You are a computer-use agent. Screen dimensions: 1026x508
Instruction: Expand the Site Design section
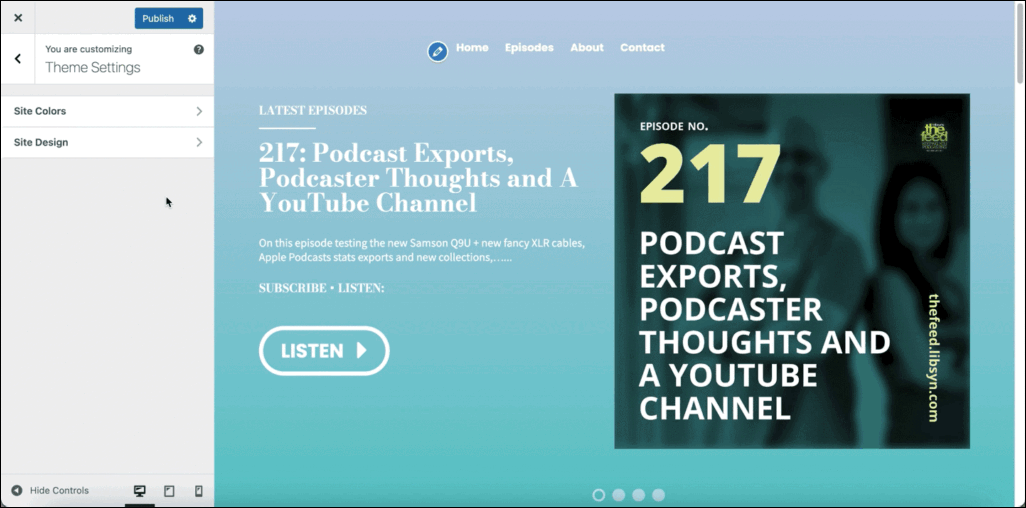(107, 142)
